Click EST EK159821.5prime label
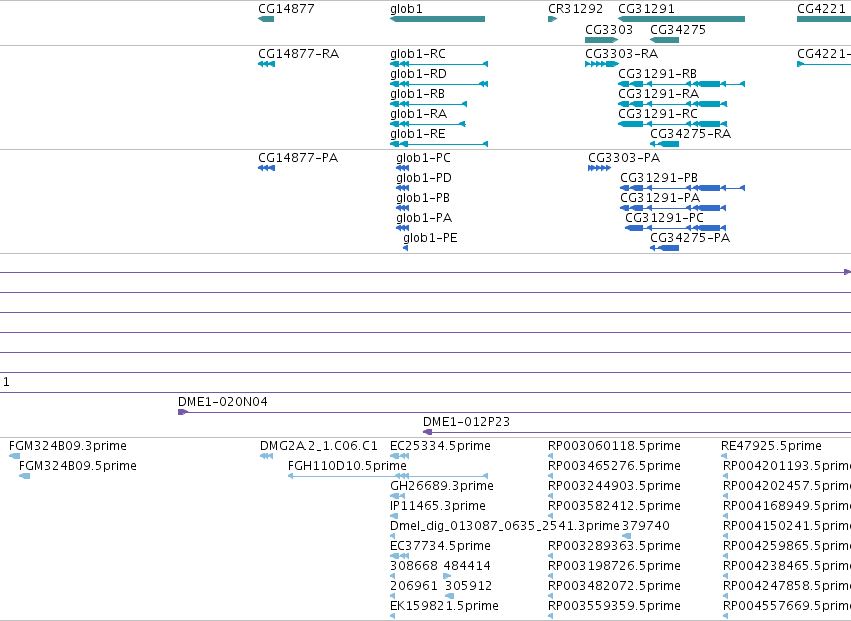 444,606
